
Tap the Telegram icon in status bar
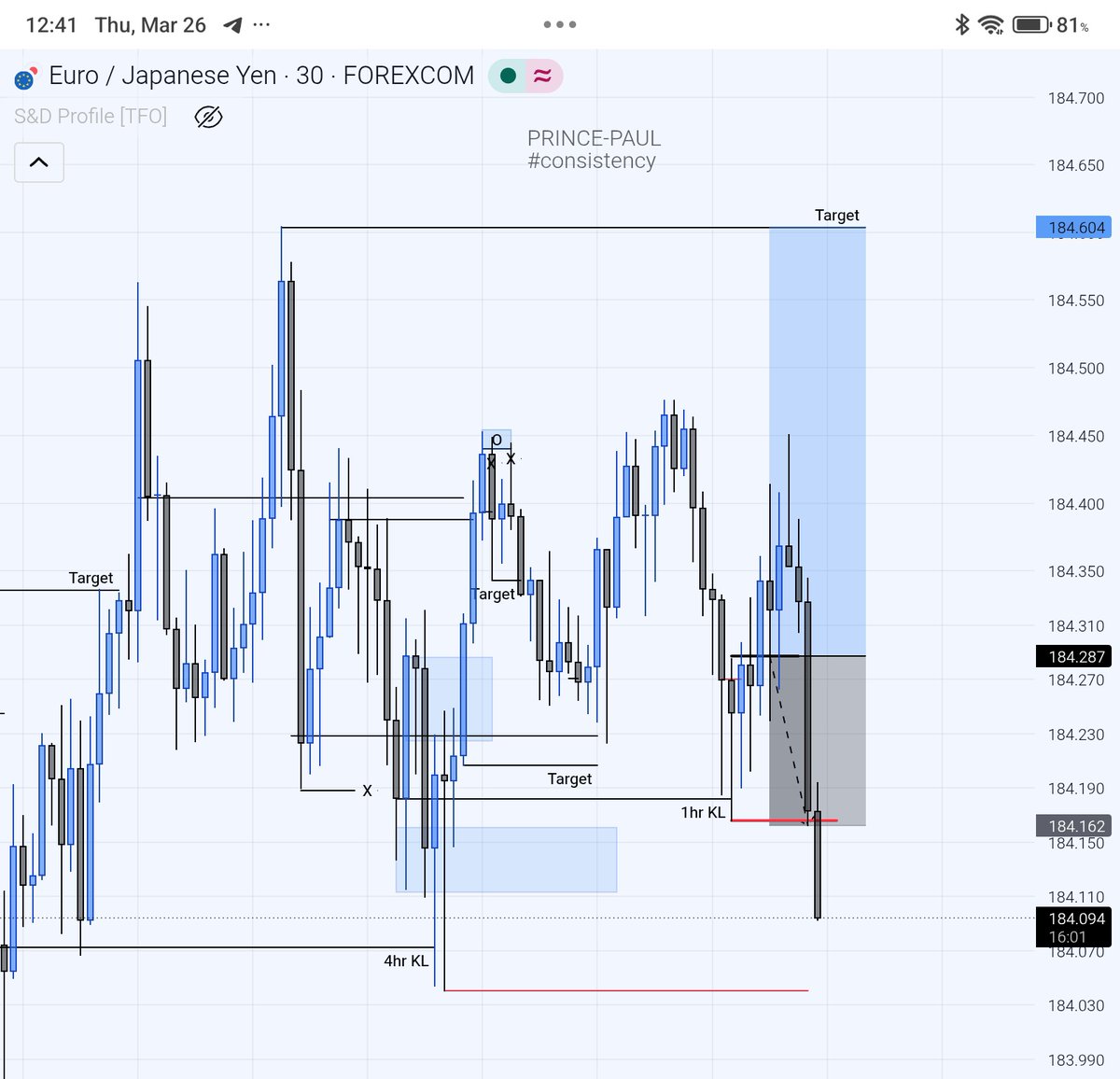pos(232,25)
